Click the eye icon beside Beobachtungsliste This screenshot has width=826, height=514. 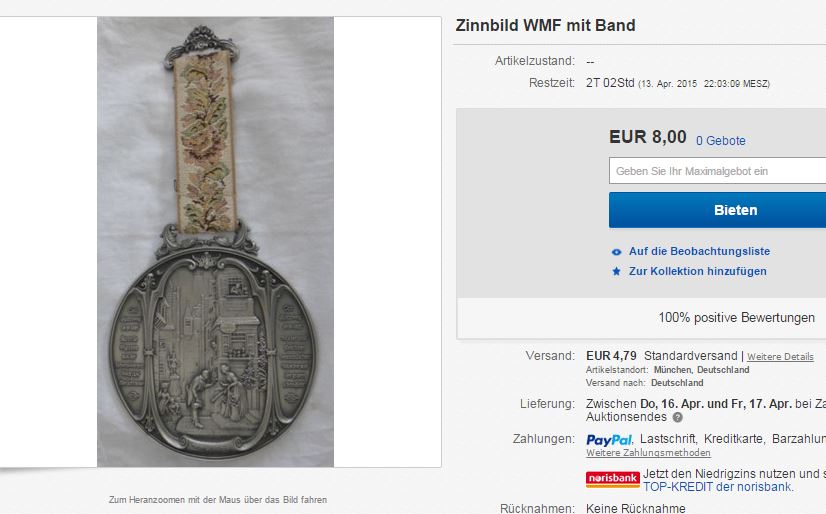[x=616, y=252]
